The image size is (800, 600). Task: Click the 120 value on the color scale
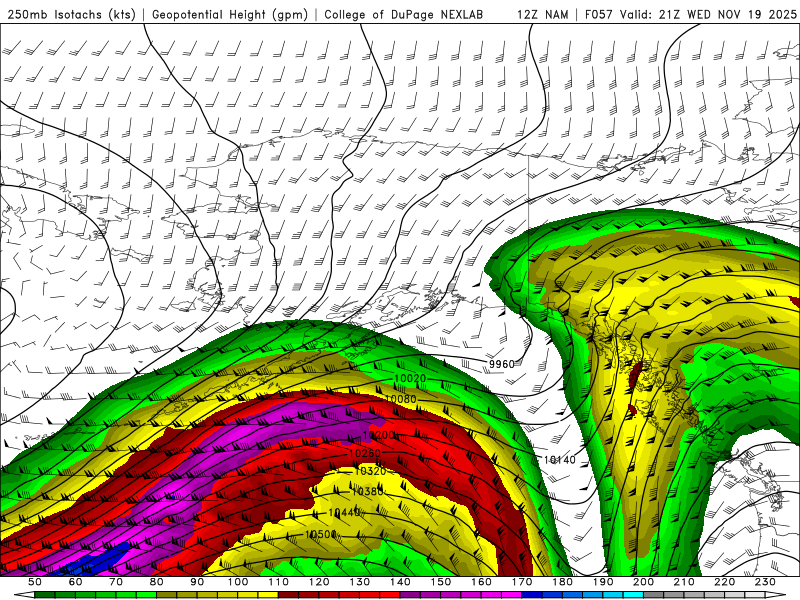point(319,582)
